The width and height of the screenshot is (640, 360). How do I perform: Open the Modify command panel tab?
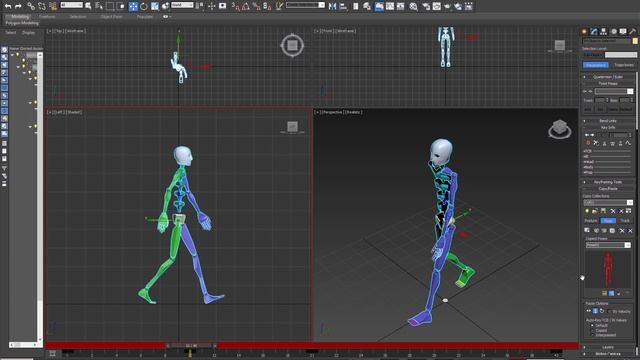(x=594, y=31)
